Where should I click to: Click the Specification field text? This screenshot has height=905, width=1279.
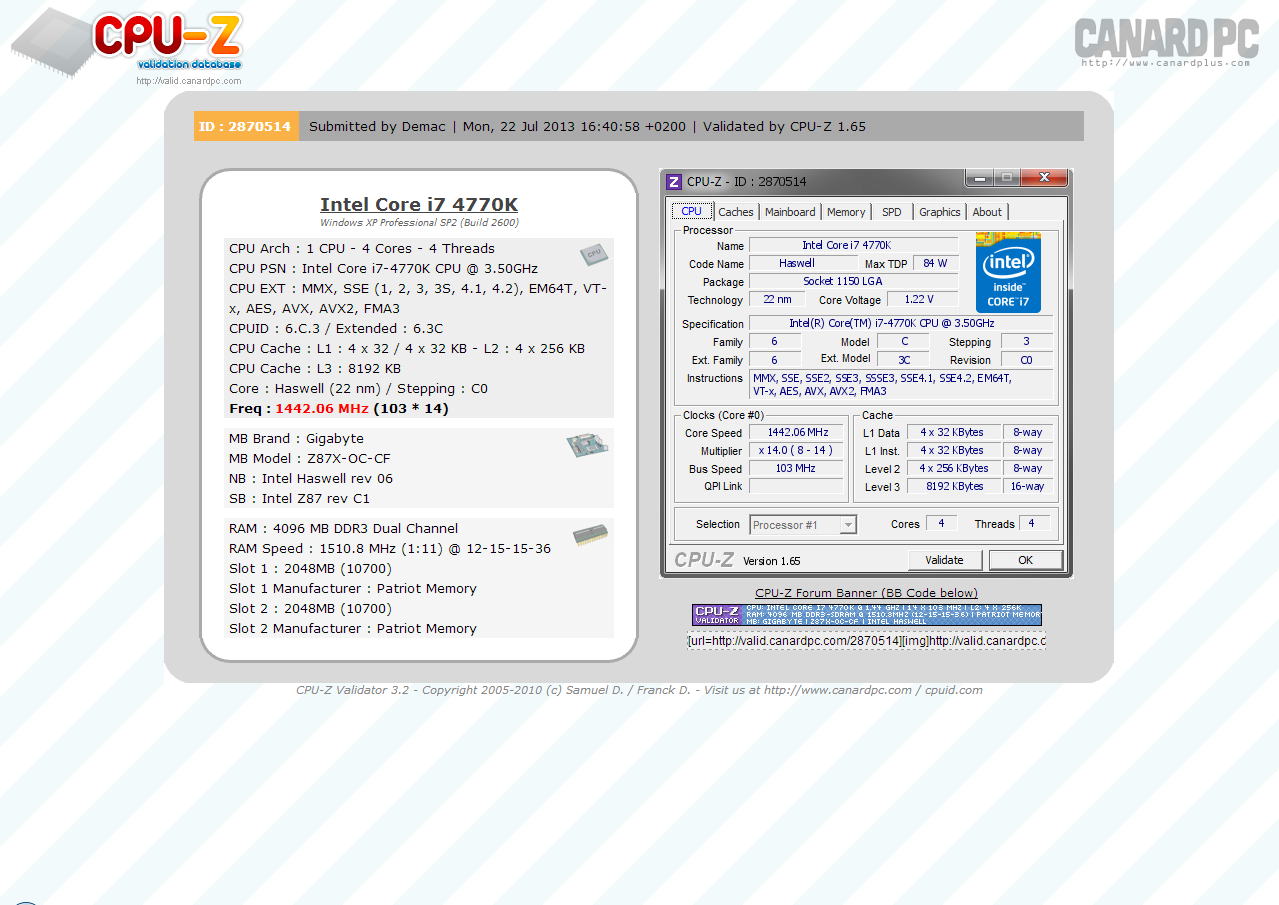point(900,323)
